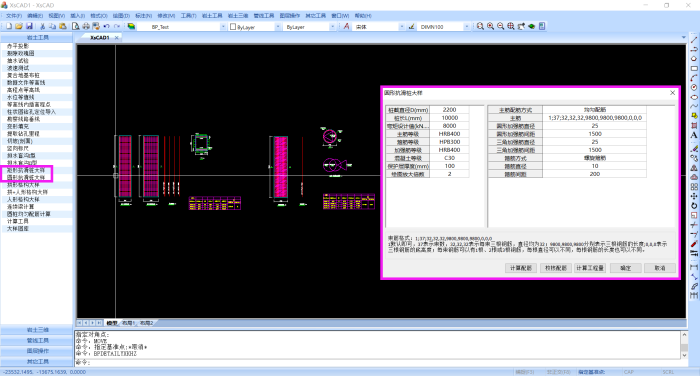Click the 2200 pile diameter field
This screenshot has height=376, width=700.
449,109
